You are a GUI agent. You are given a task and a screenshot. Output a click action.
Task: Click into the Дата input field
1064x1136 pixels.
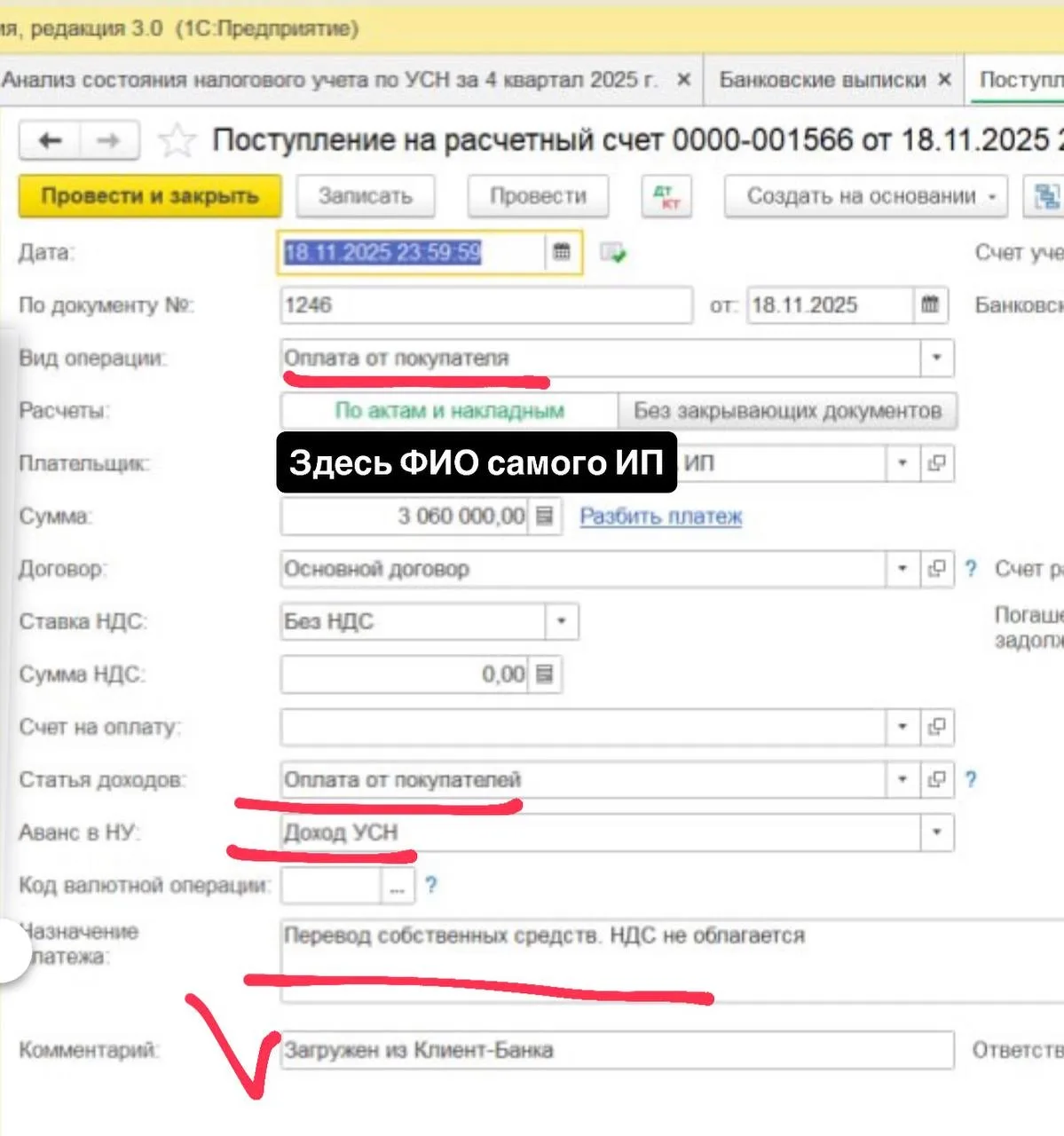413,252
